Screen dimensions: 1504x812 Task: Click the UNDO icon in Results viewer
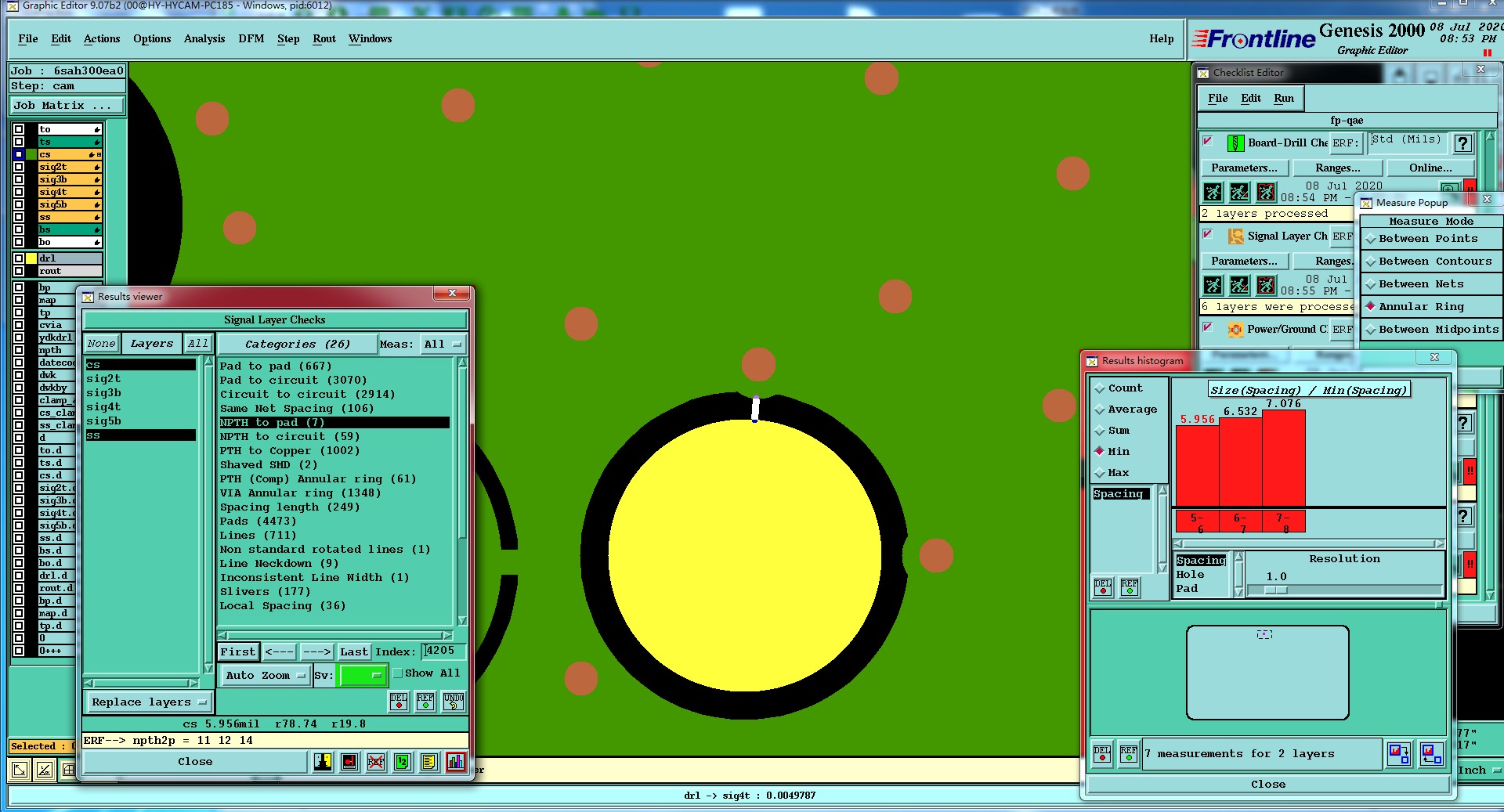click(454, 701)
